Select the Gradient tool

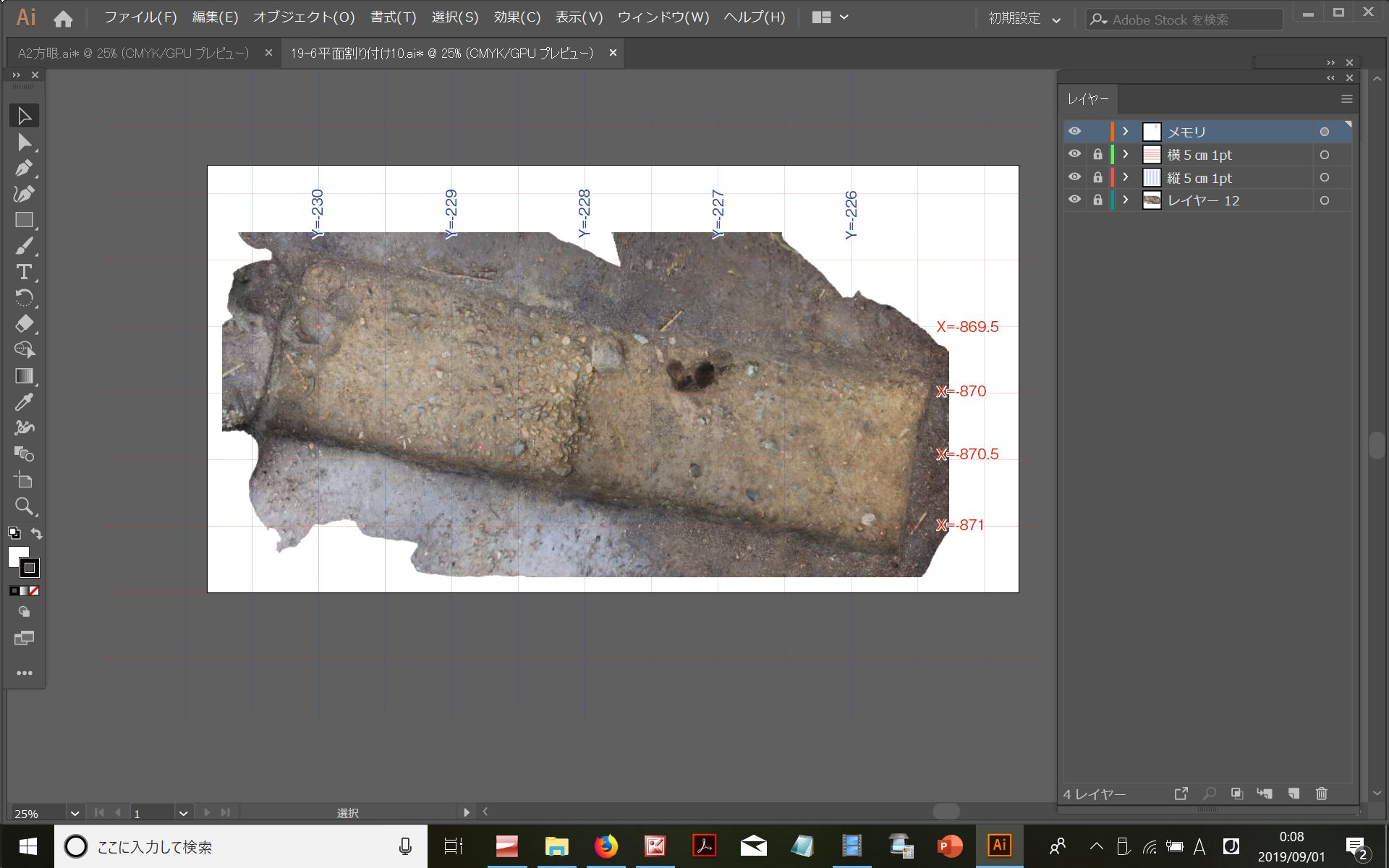tap(23, 376)
